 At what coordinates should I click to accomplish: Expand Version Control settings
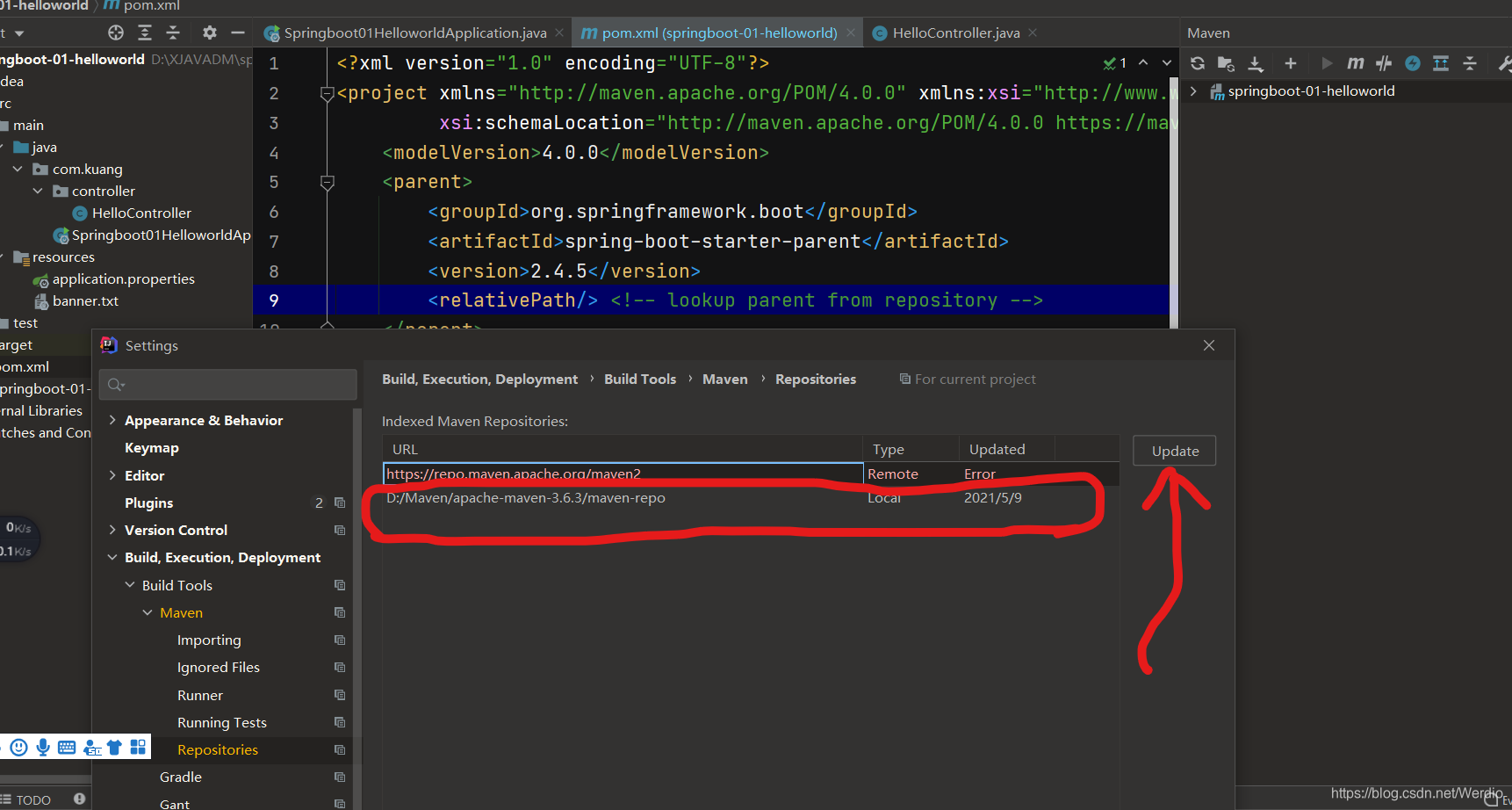[112, 530]
